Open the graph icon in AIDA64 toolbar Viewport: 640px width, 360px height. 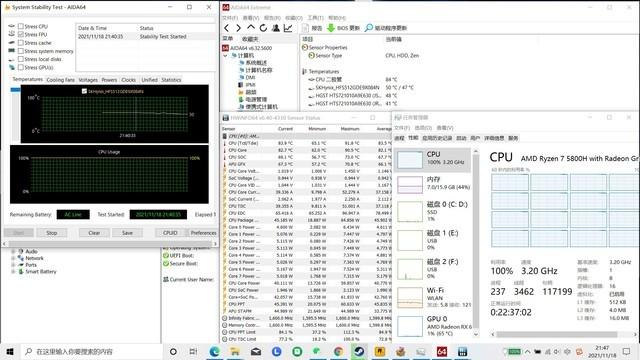(x=288, y=28)
